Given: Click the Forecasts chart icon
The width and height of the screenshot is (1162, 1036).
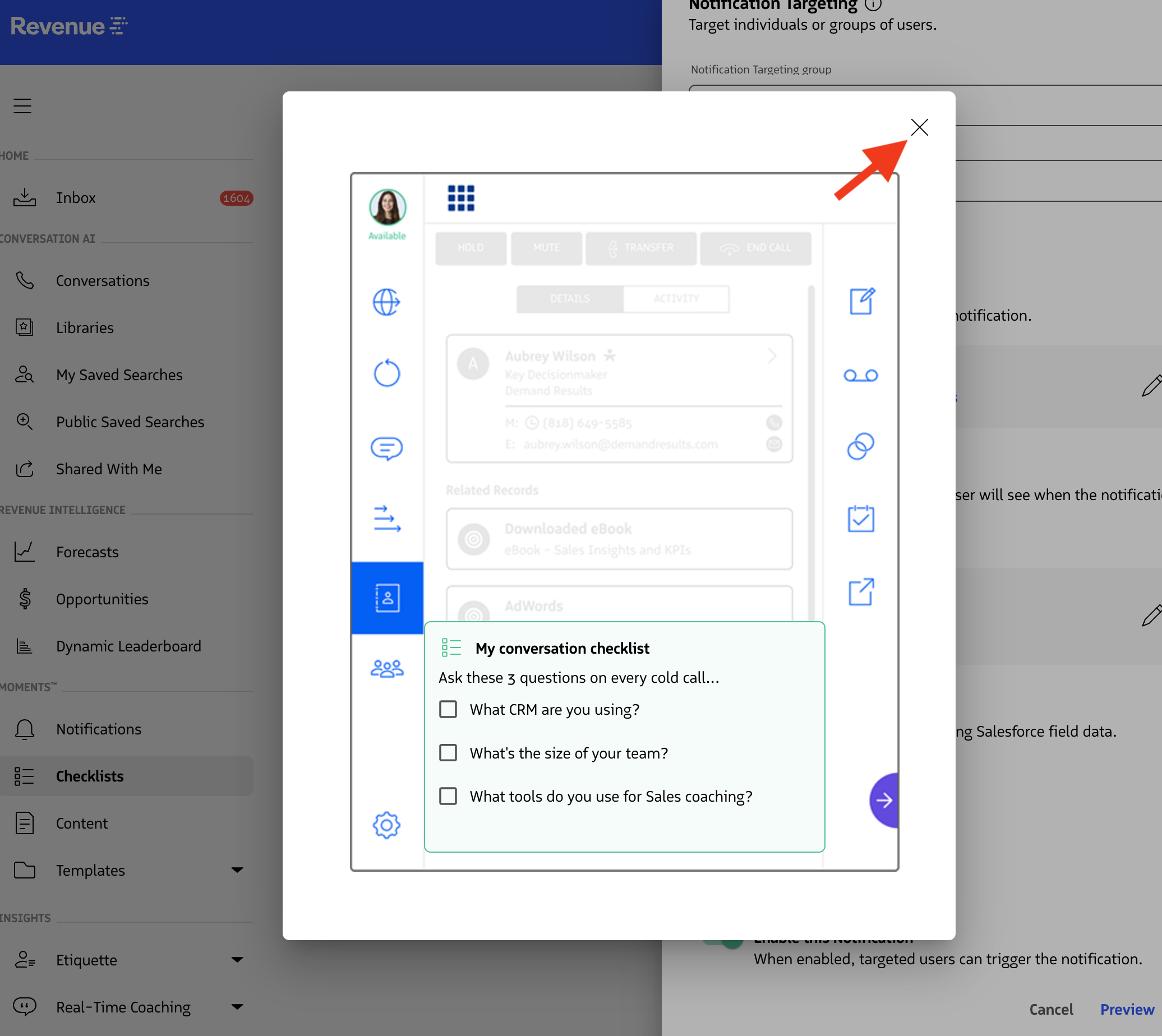Looking at the screenshot, I should point(25,552).
